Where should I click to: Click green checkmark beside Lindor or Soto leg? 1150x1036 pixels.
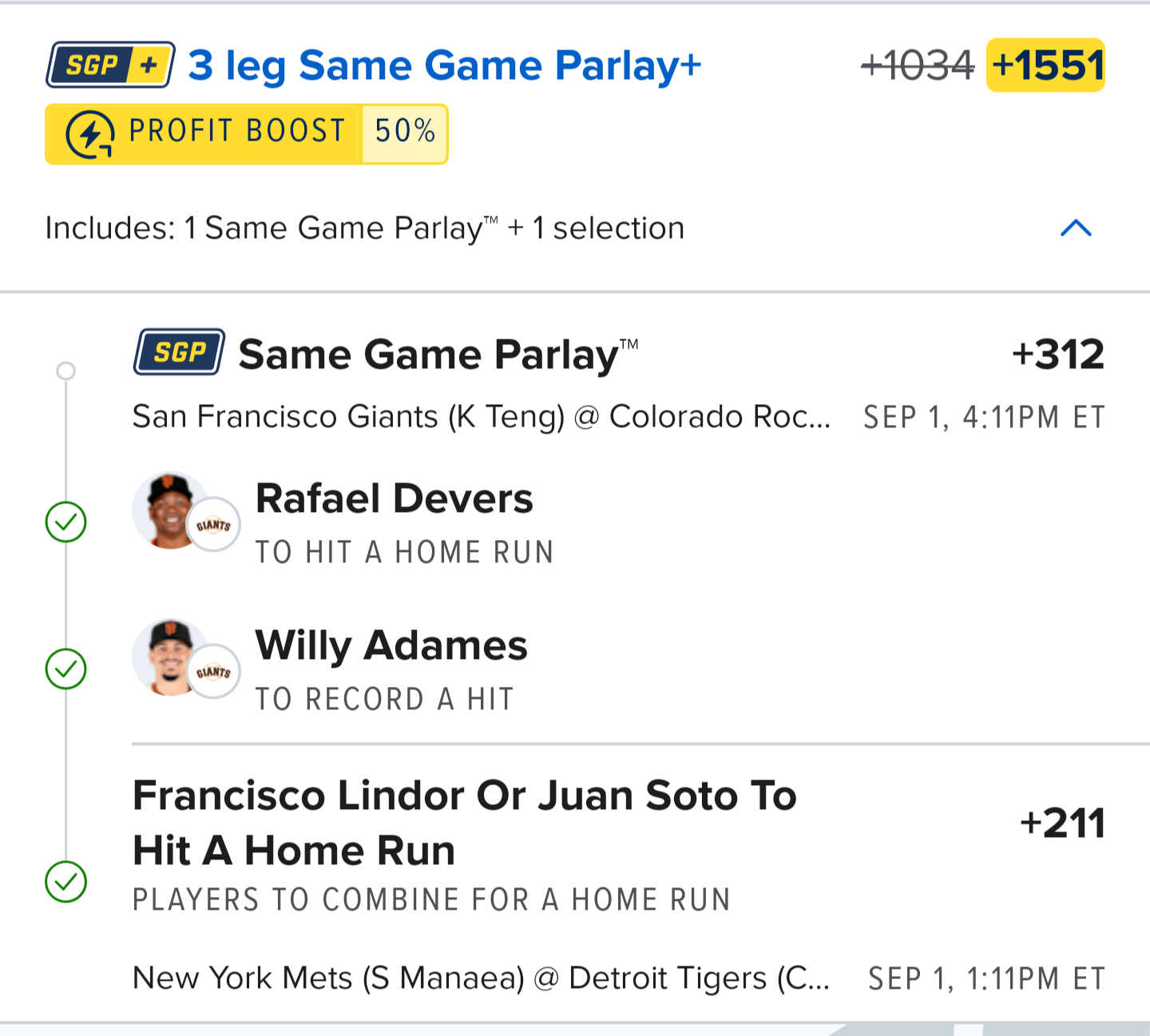click(x=66, y=881)
